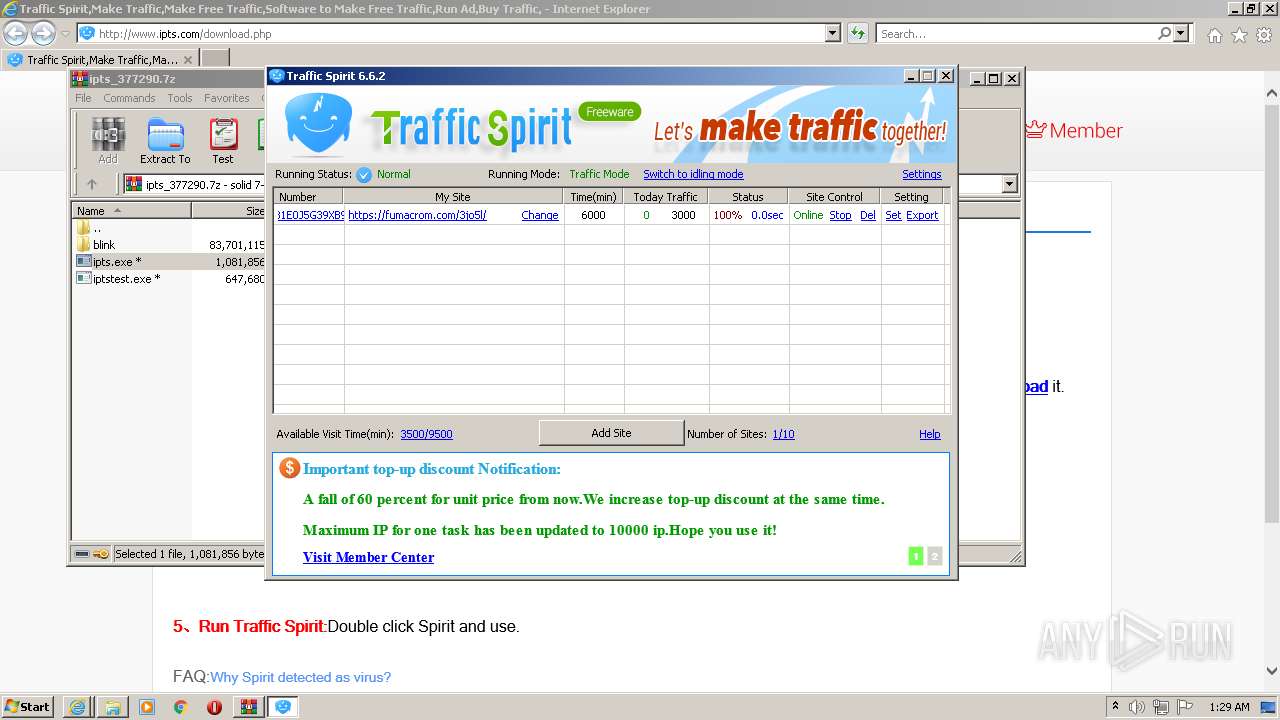1280x720 pixels.
Task: Click the WinRAR Add toolbar icon
Action: [108, 141]
